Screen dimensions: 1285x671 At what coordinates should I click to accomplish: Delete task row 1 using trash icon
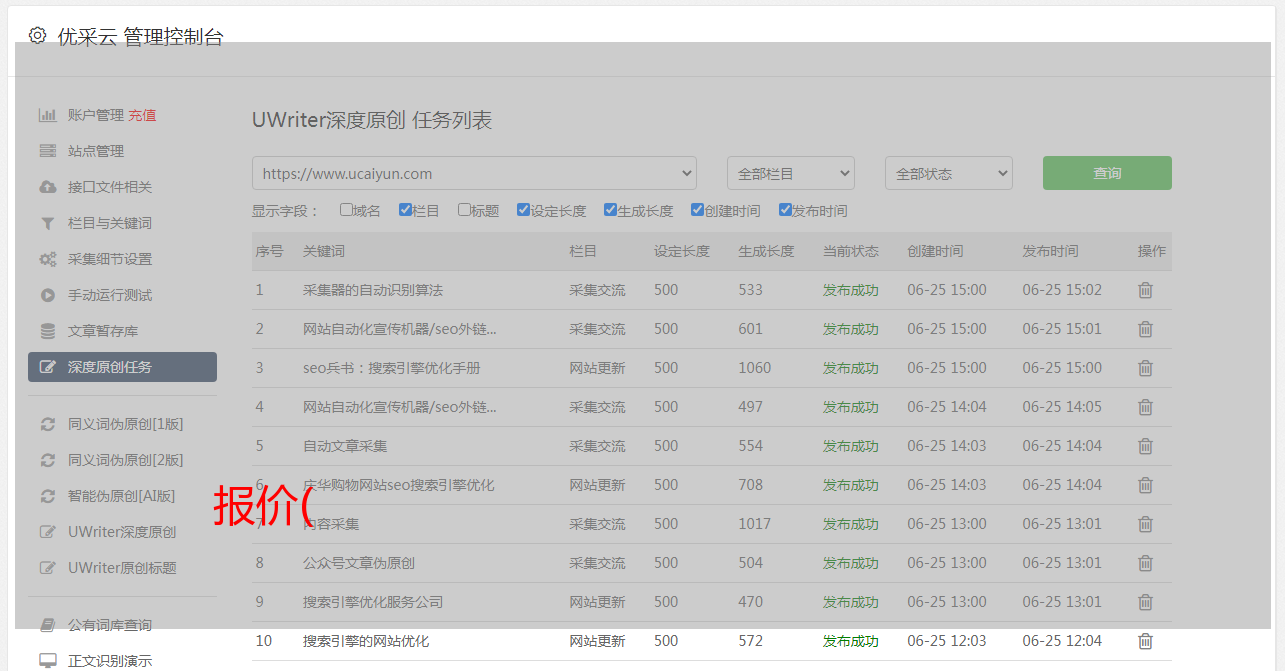click(x=1145, y=290)
